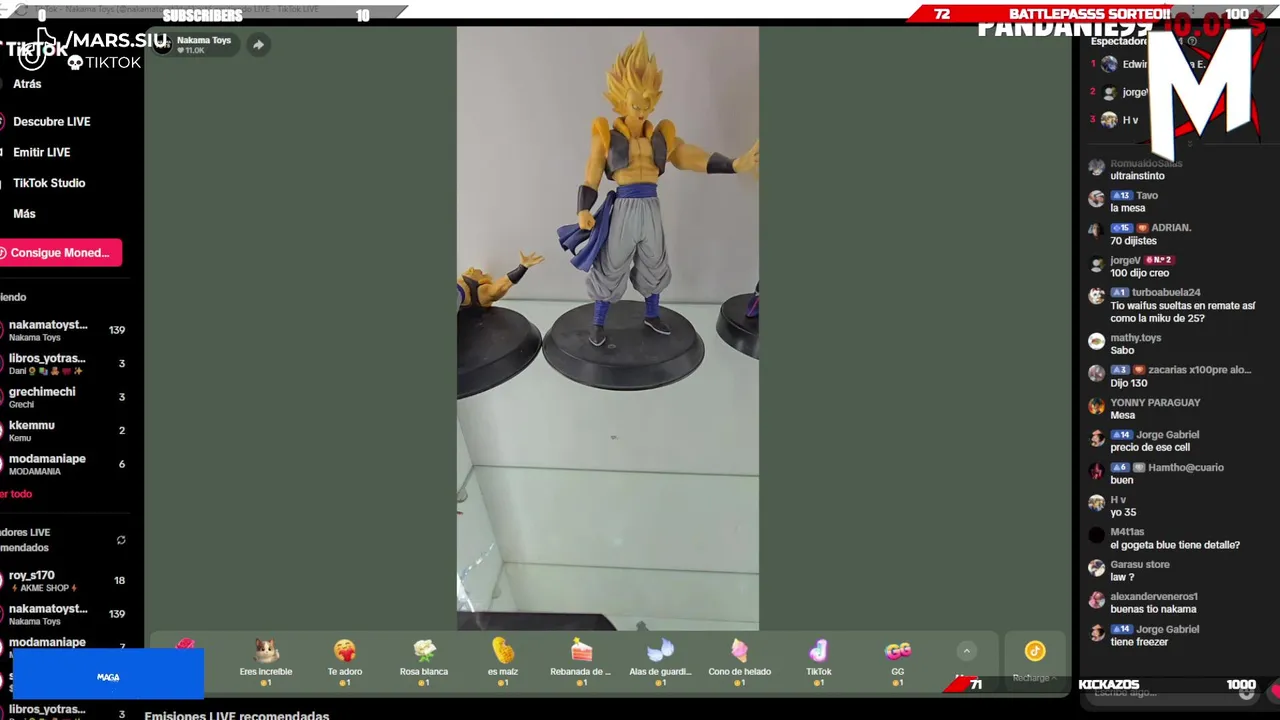Click Hamtho@cuario username in chat
This screenshot has width=1280, height=720.
click(1186, 468)
